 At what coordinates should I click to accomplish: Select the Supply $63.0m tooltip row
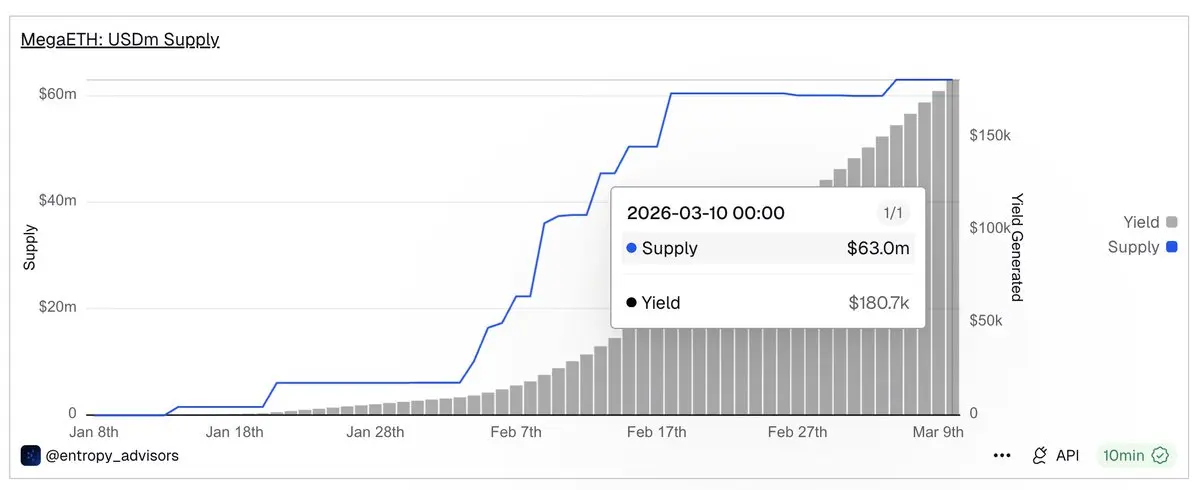point(767,249)
